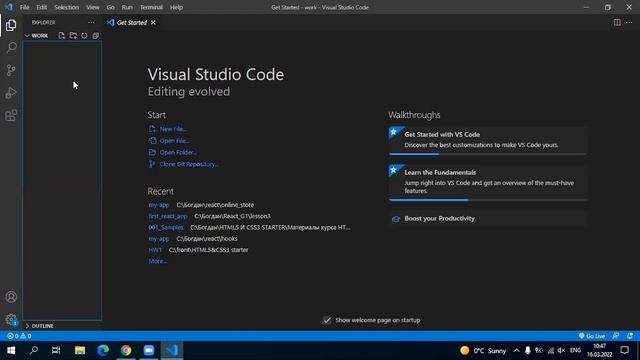Open the Explorer view in activity bar
This screenshot has height=360, width=640.
(x=11, y=25)
